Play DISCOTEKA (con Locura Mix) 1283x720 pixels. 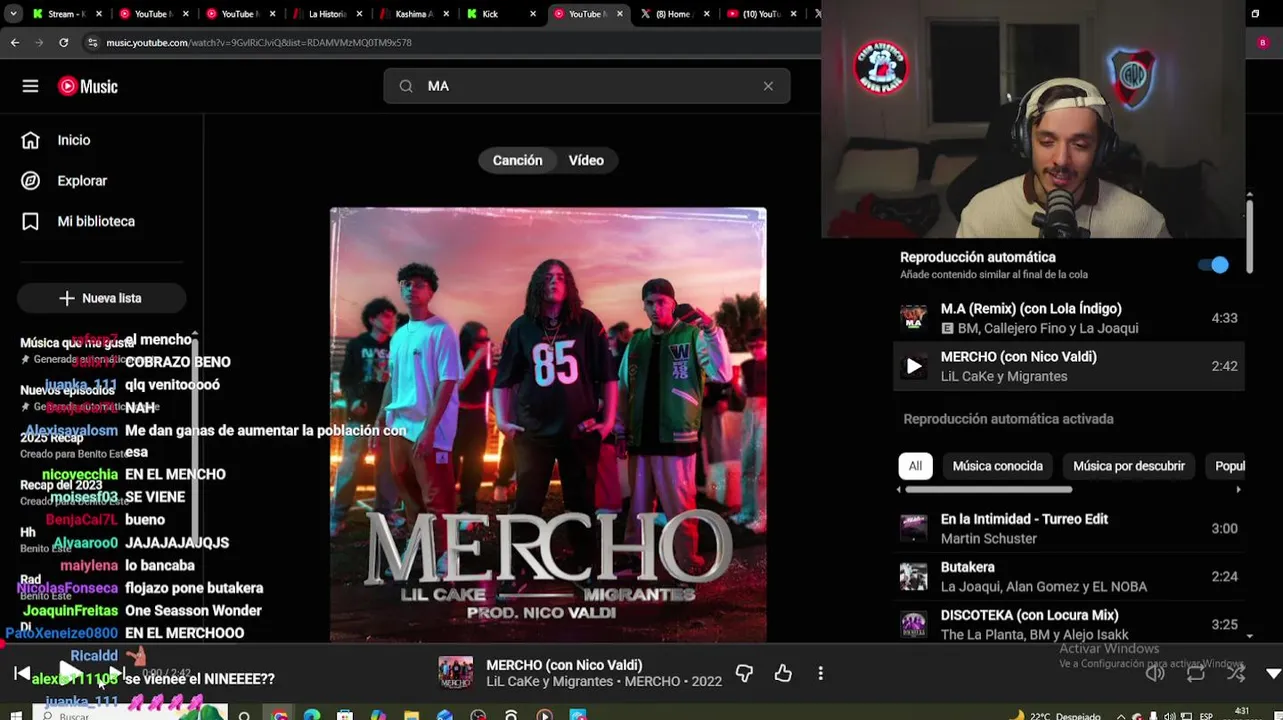click(x=1068, y=624)
